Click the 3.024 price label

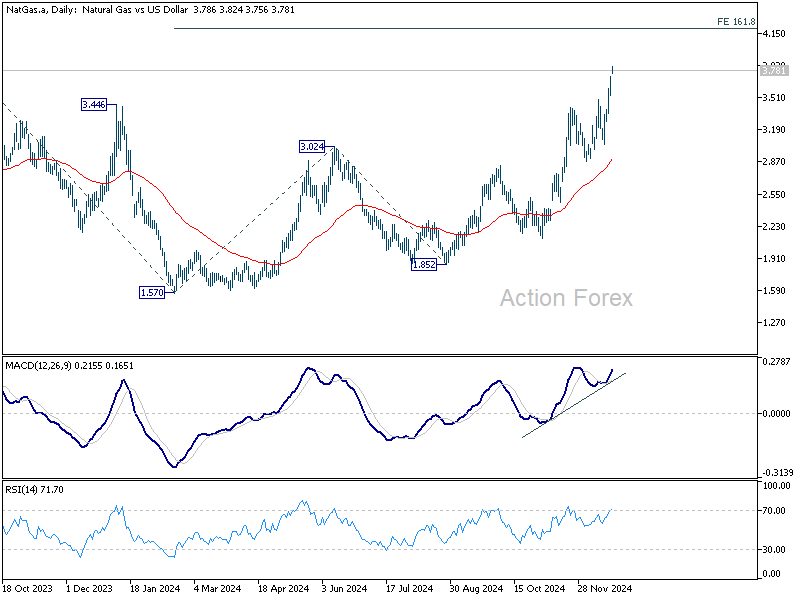click(x=312, y=147)
